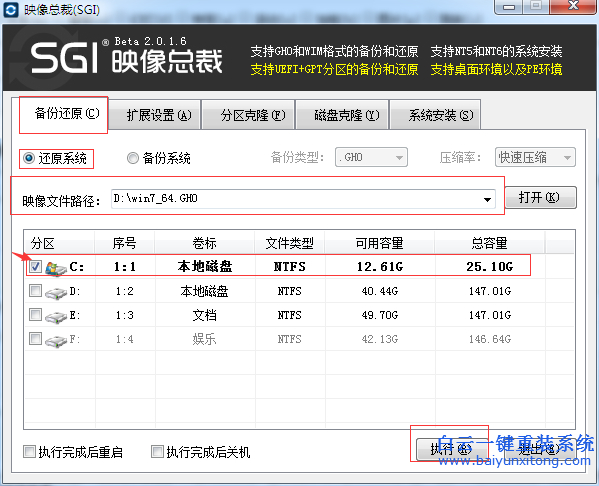Click the SGI 映像总裁 logo banner
599x486 pixels.
126,57
